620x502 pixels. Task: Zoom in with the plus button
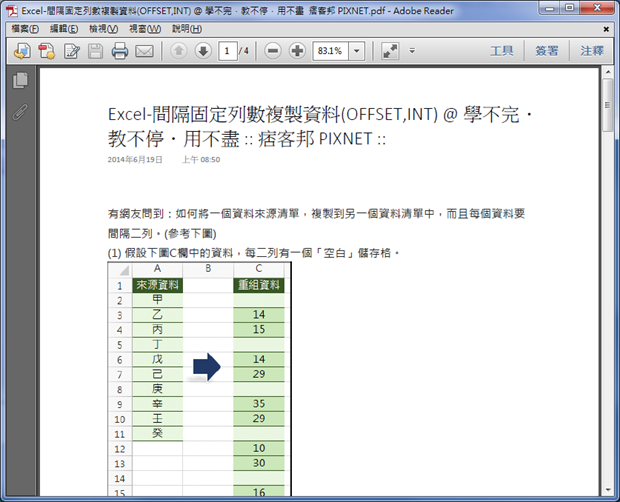pyautogui.click(x=297, y=51)
